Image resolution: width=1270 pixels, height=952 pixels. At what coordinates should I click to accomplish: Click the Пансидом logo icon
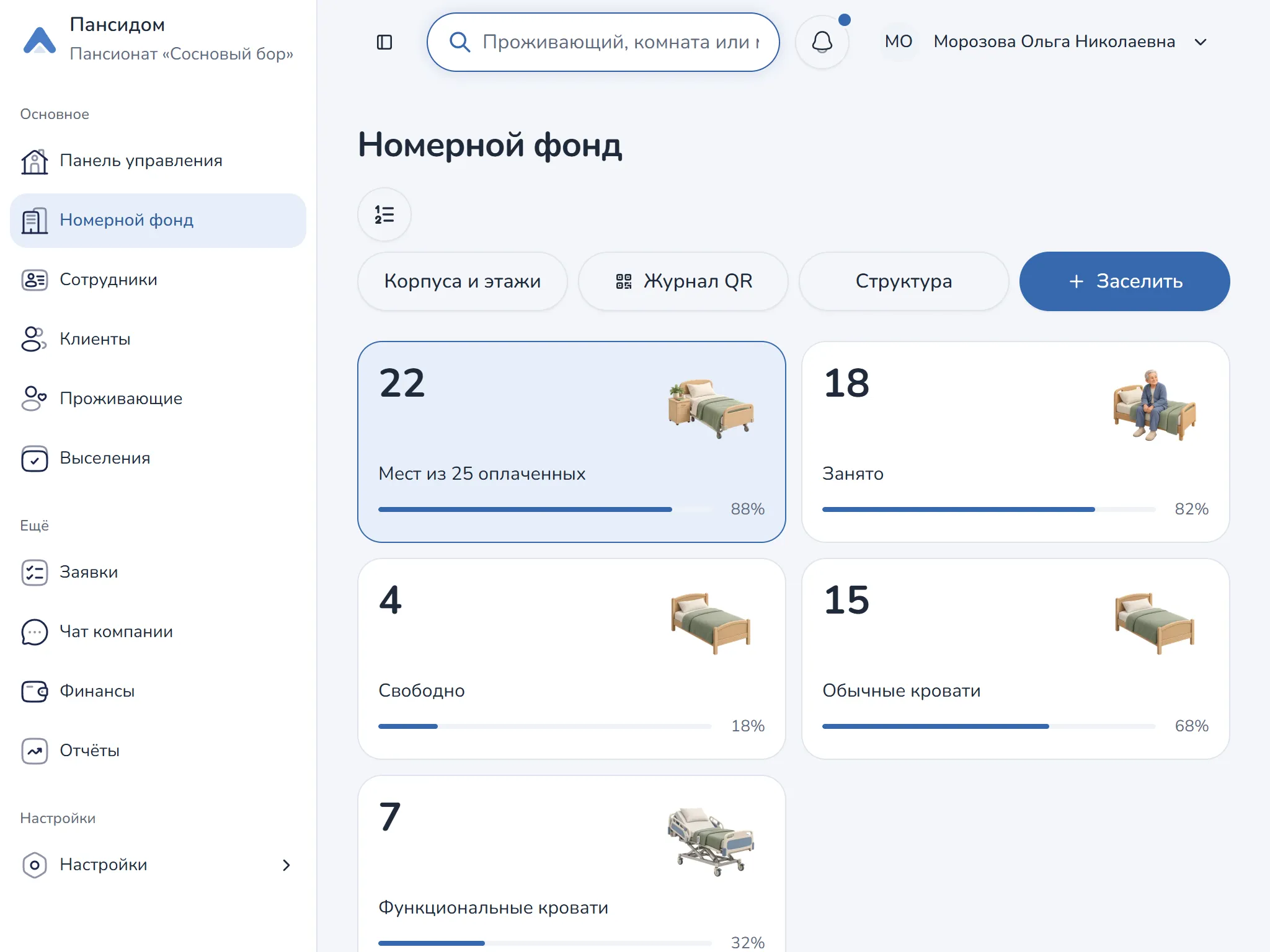tap(40, 40)
